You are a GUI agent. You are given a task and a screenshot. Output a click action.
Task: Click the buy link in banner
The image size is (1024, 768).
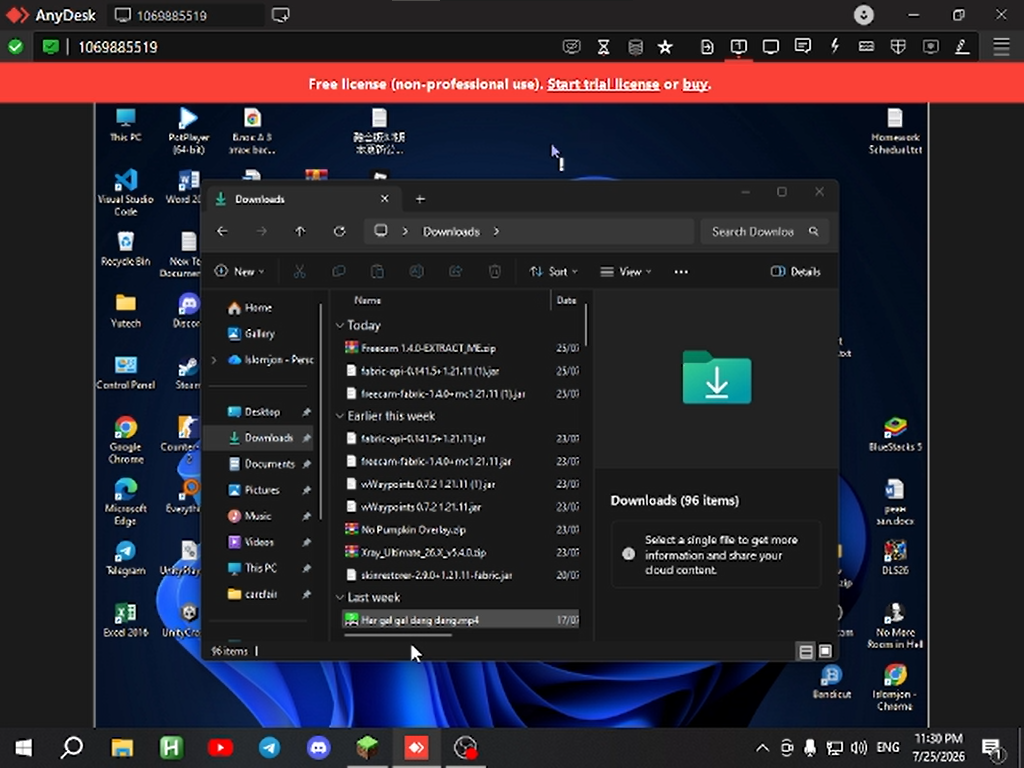point(695,84)
